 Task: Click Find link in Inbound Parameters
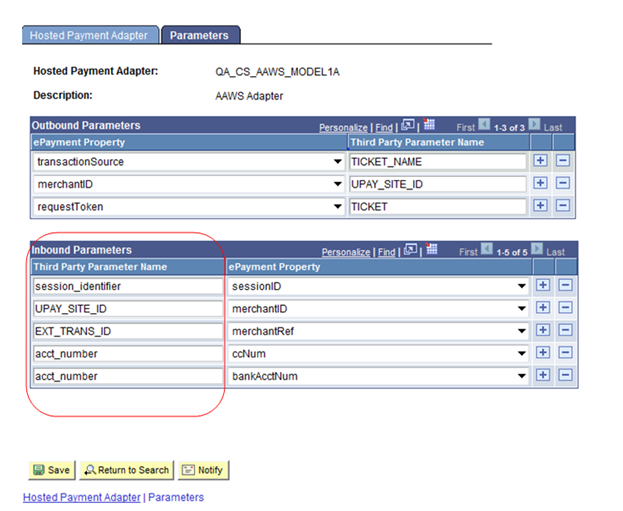(x=387, y=252)
